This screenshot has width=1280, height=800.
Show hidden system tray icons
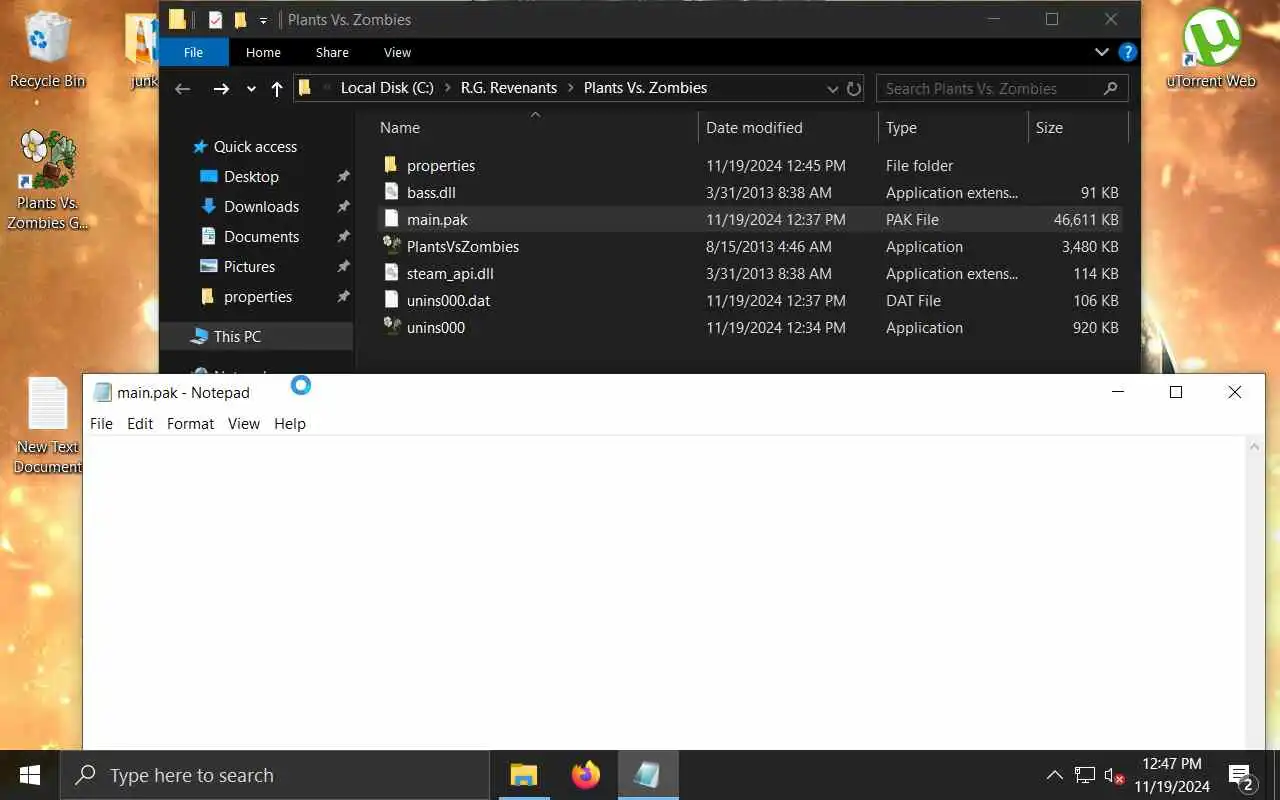1054,775
